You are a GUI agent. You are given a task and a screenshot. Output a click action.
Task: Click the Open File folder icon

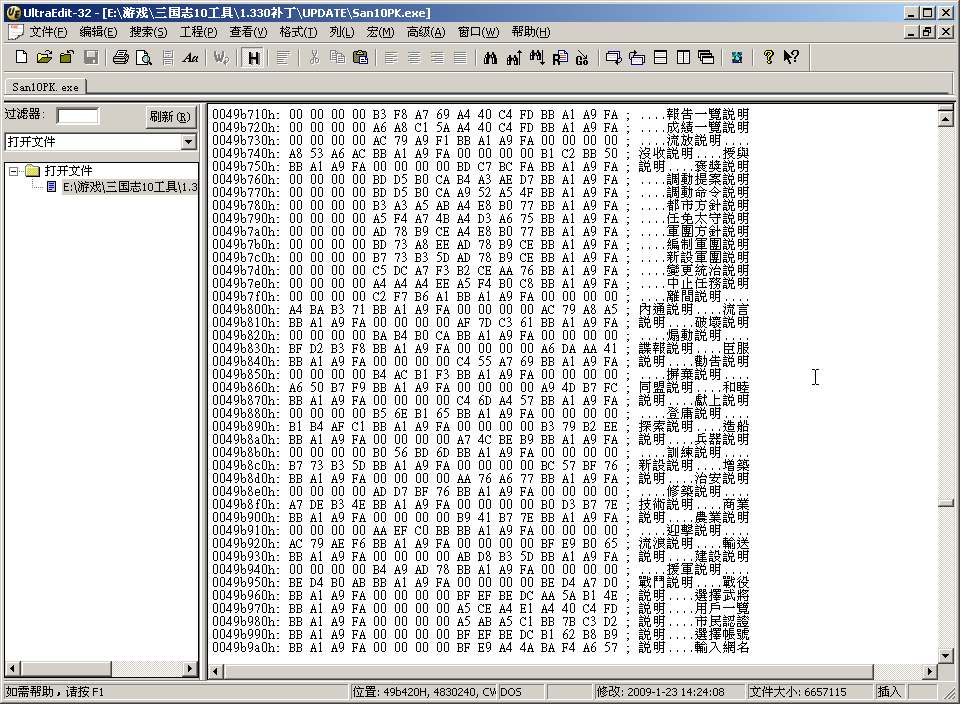[x=44, y=58]
